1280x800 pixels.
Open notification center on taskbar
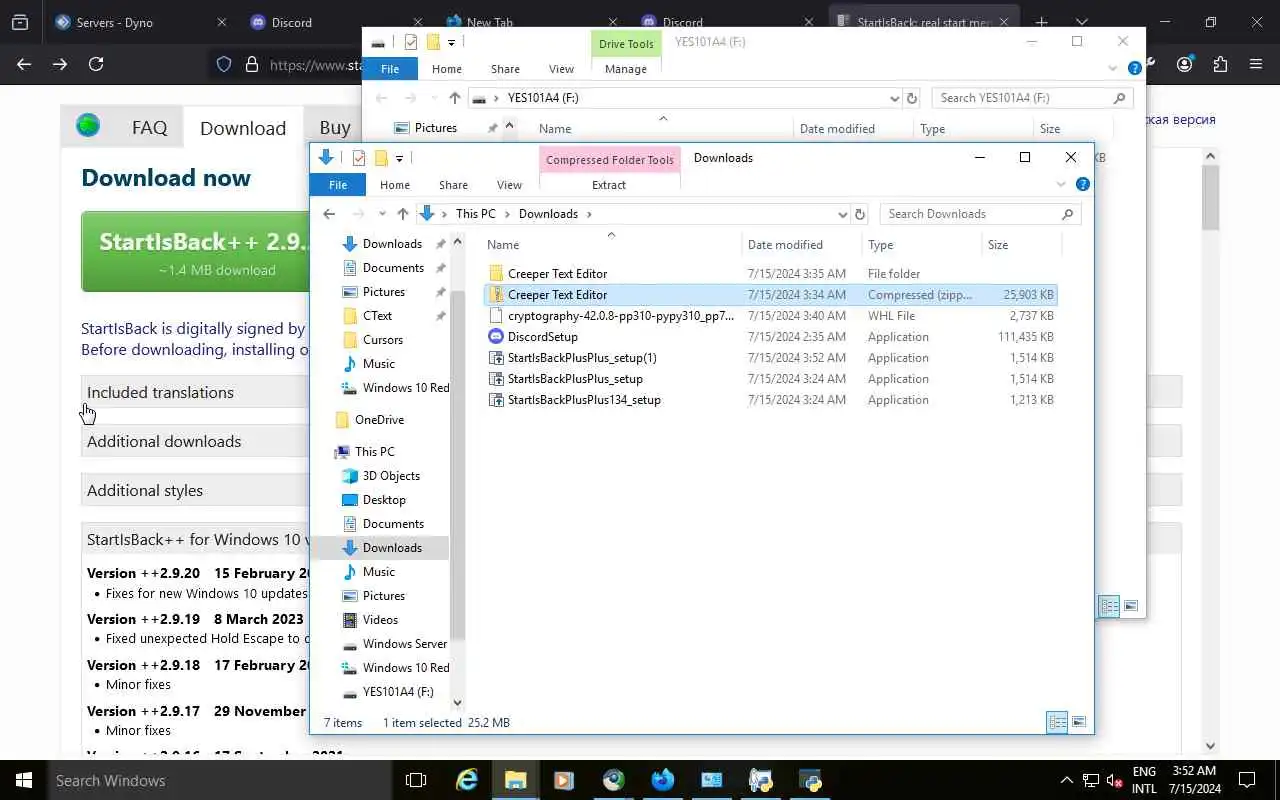1247,780
